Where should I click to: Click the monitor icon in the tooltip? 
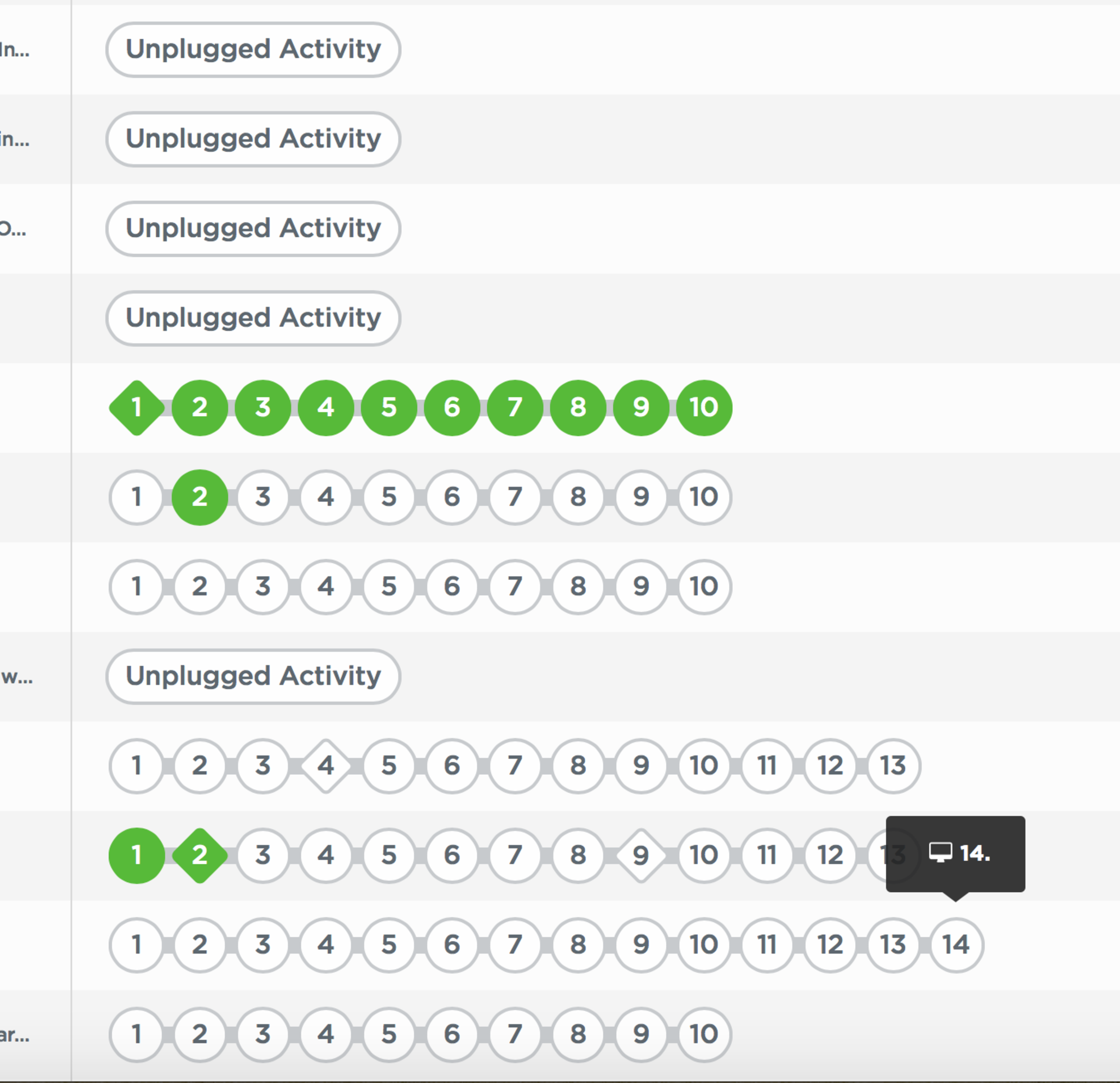point(940,853)
